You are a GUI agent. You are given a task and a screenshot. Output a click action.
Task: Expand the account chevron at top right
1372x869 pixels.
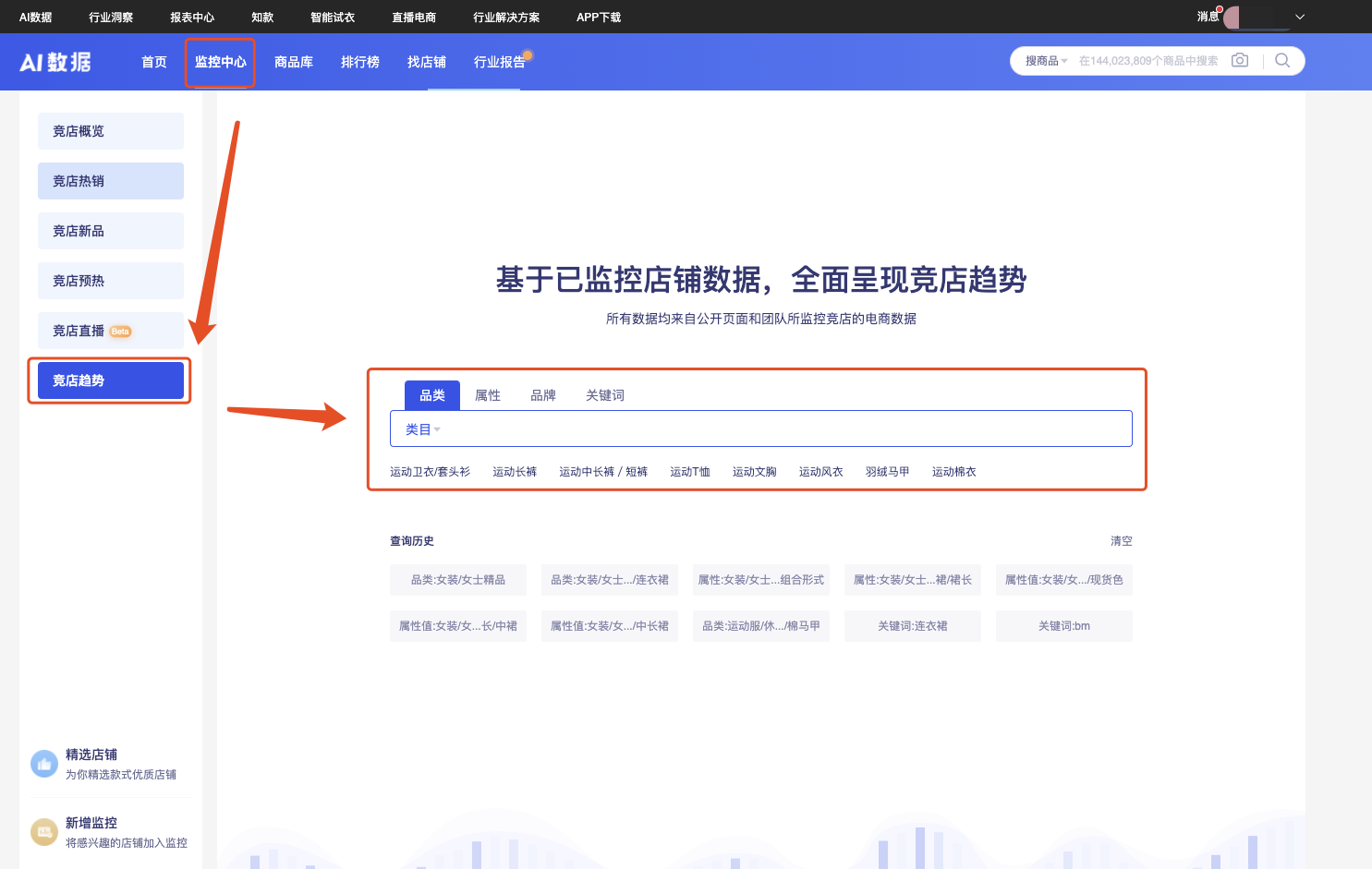1300,17
